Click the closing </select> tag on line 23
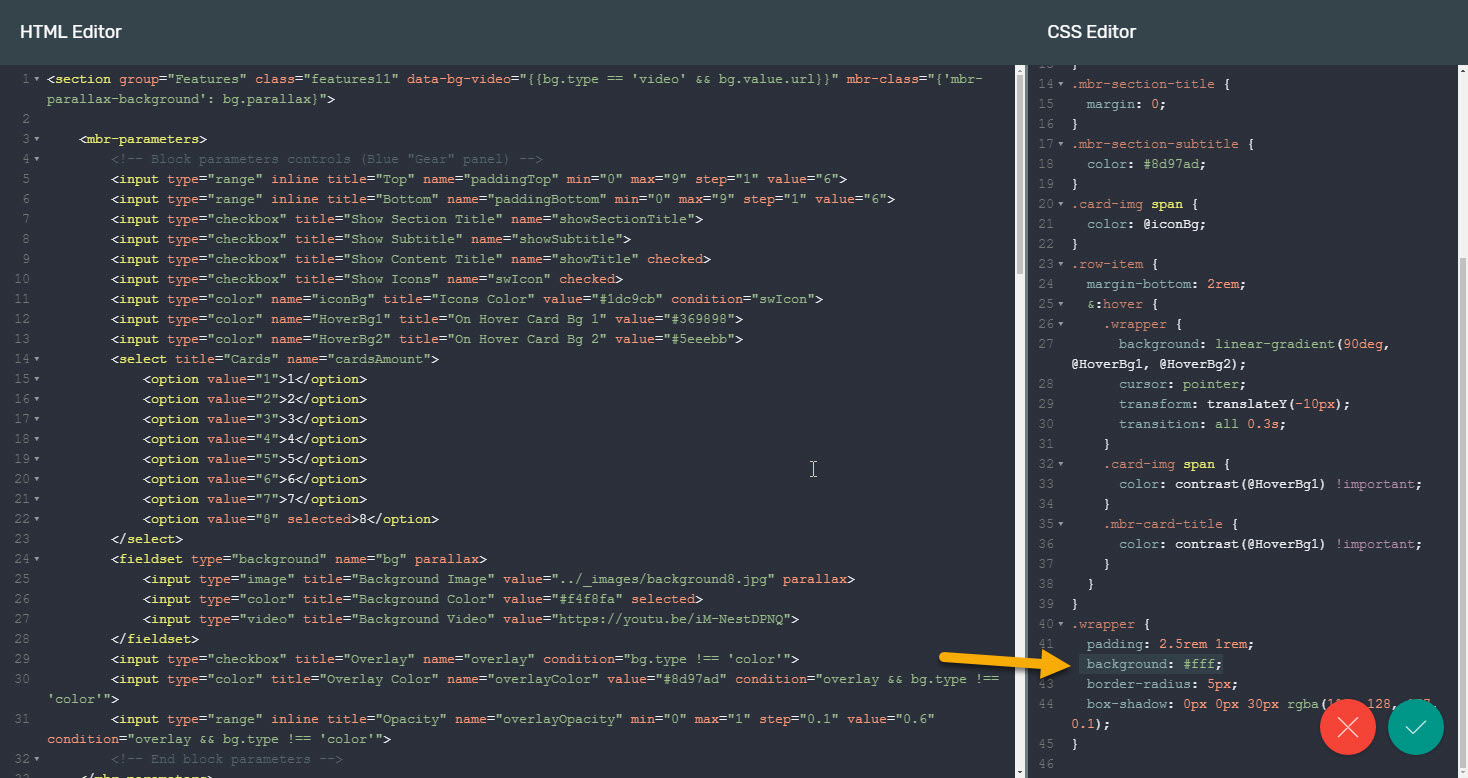The height and width of the screenshot is (778, 1468). click(x=147, y=539)
